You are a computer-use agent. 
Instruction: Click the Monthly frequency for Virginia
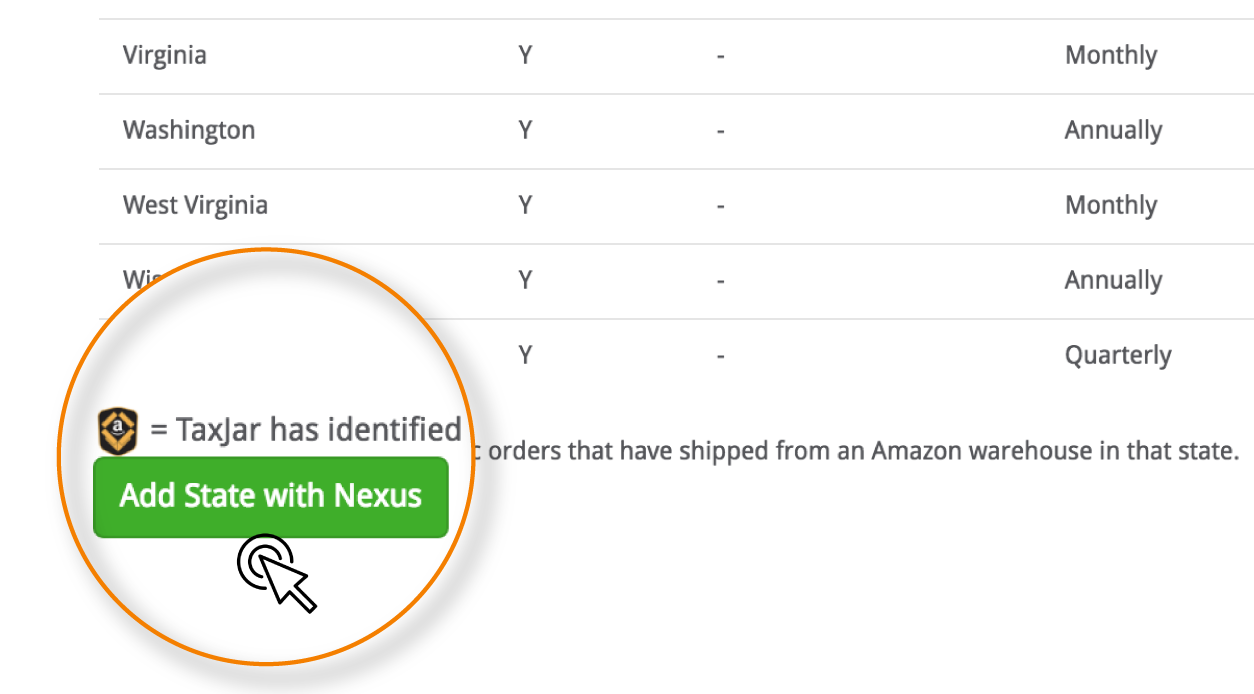point(1111,56)
